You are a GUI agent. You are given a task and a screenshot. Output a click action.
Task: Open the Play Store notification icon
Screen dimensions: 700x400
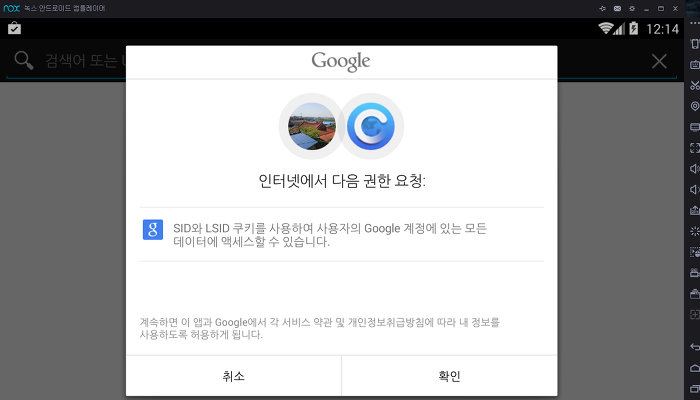pos(14,28)
